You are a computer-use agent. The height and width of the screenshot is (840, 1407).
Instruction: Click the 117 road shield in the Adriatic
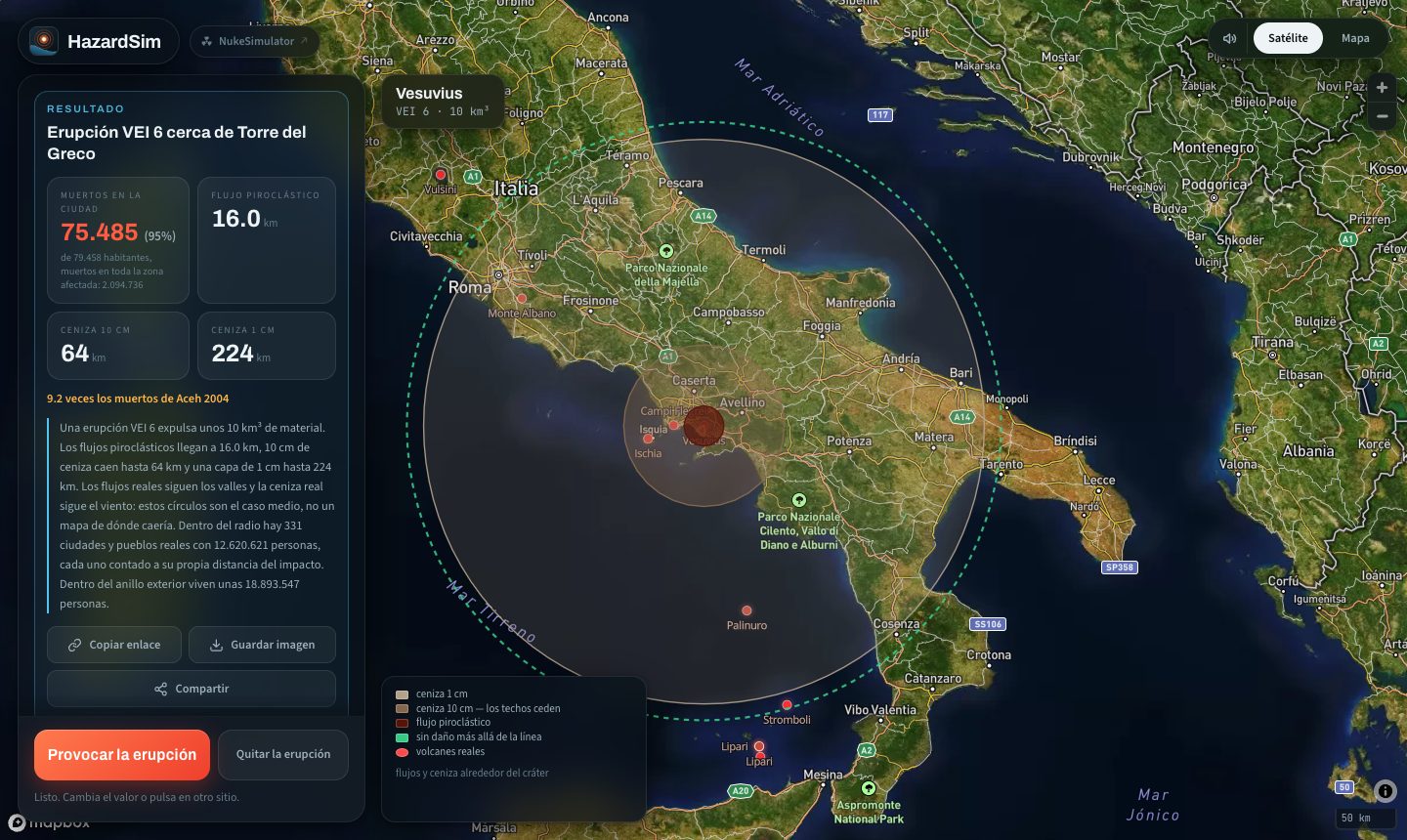tap(880, 115)
